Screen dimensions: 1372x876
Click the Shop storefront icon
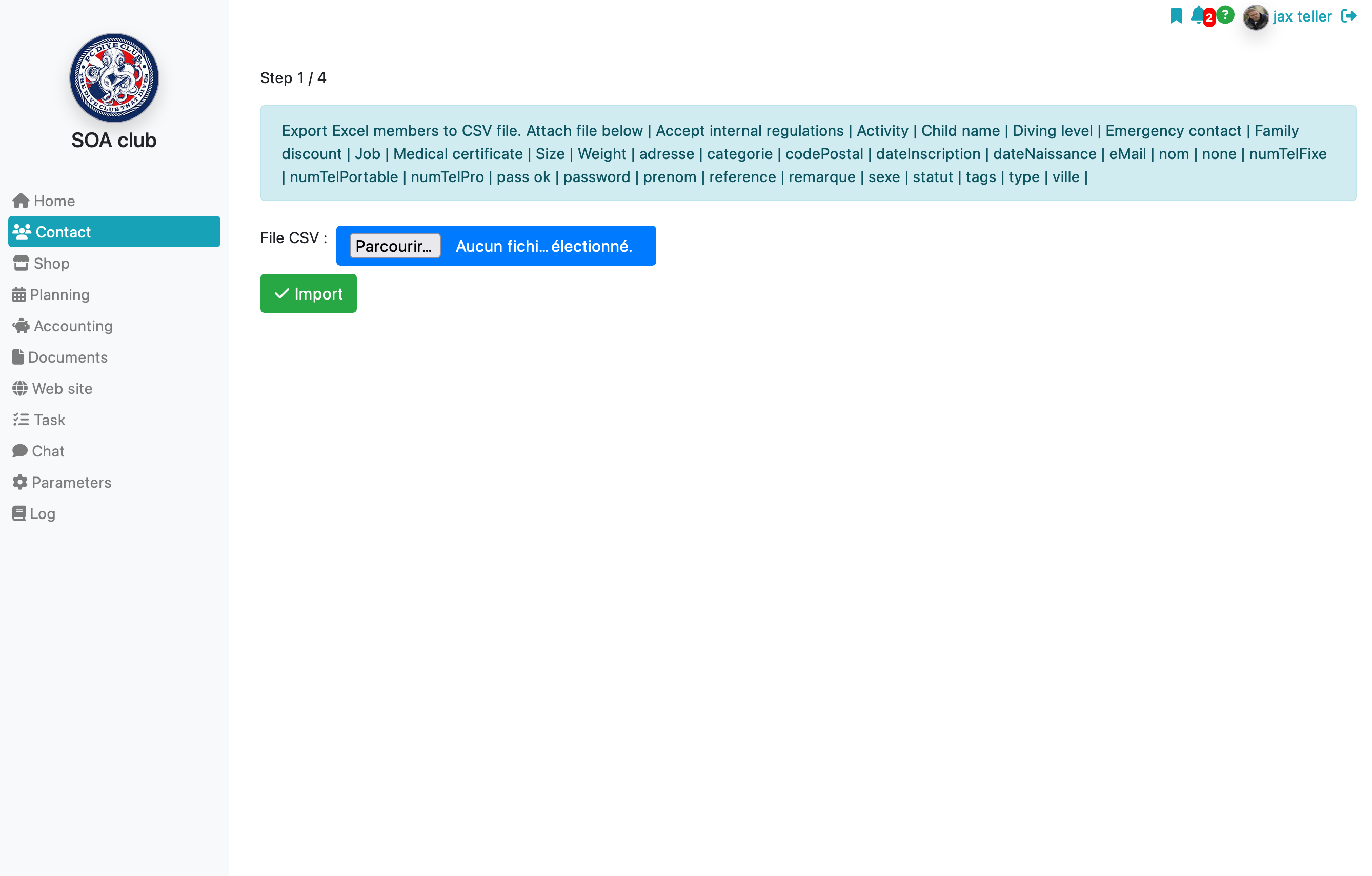point(21,263)
